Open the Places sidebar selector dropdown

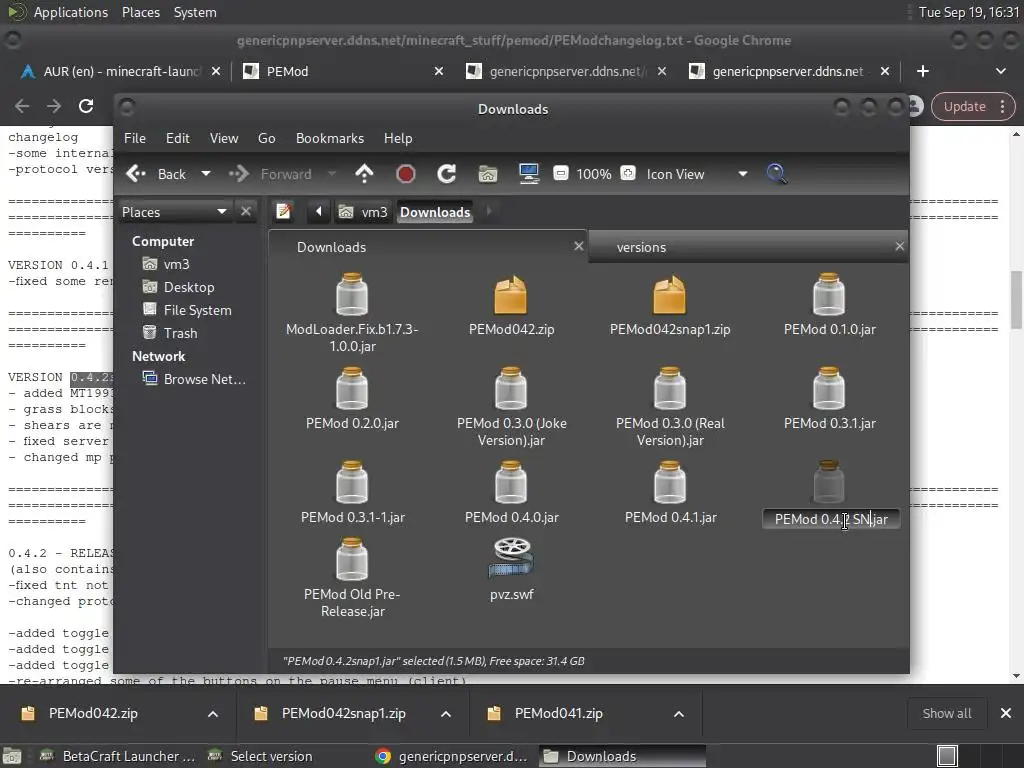(x=174, y=212)
